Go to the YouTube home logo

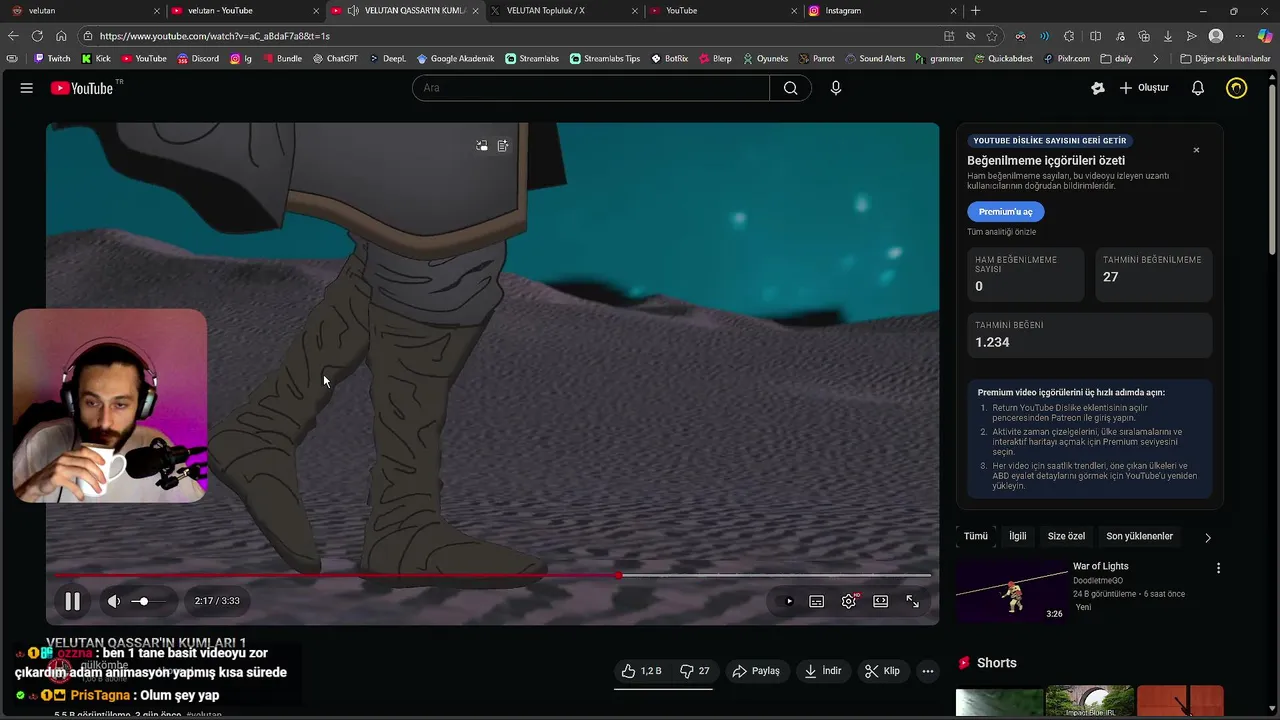(82, 88)
